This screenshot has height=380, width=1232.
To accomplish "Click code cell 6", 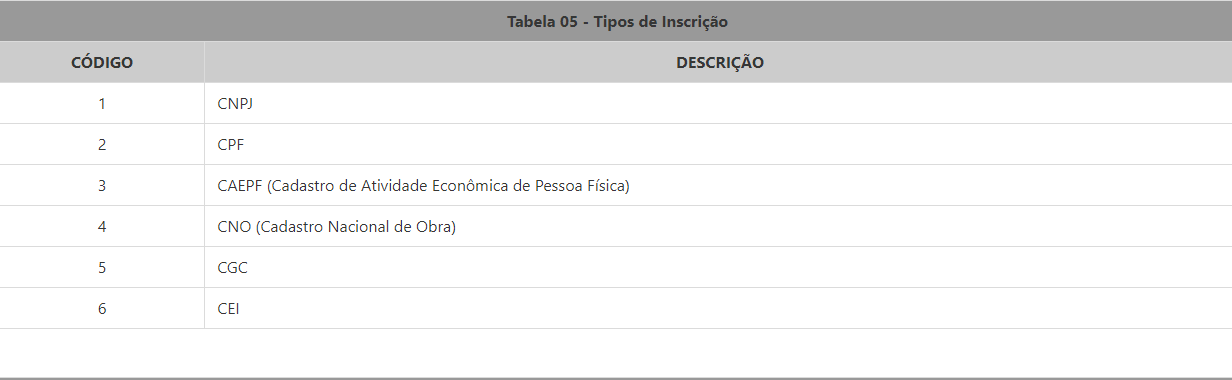I will coord(102,308).
